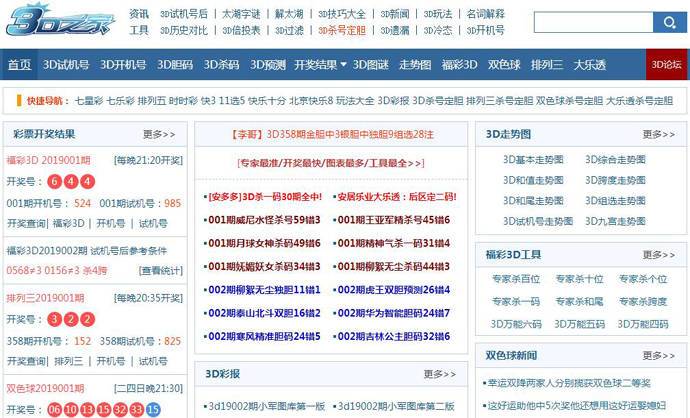Open the 3D基本走势图 link

pyautogui.click(x=527, y=159)
